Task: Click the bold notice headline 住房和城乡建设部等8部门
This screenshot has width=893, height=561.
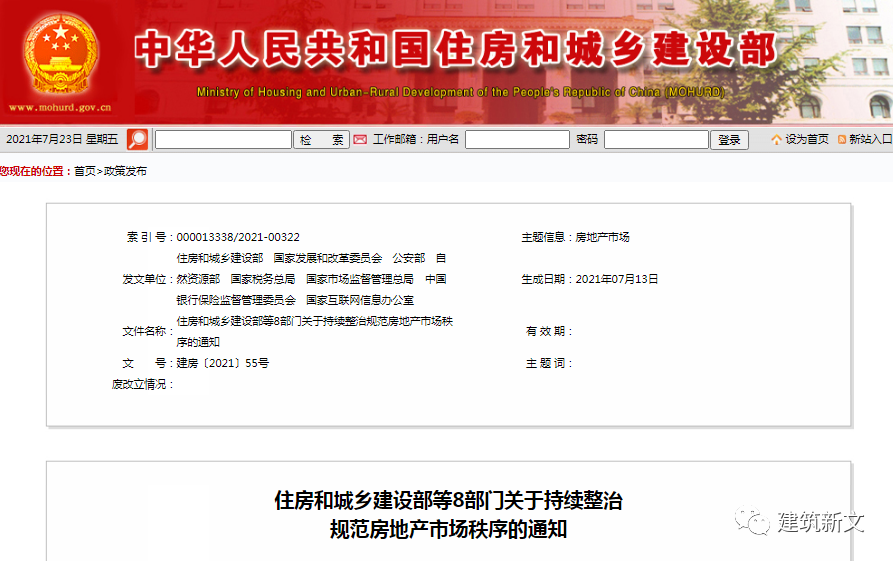Action: coord(448,500)
